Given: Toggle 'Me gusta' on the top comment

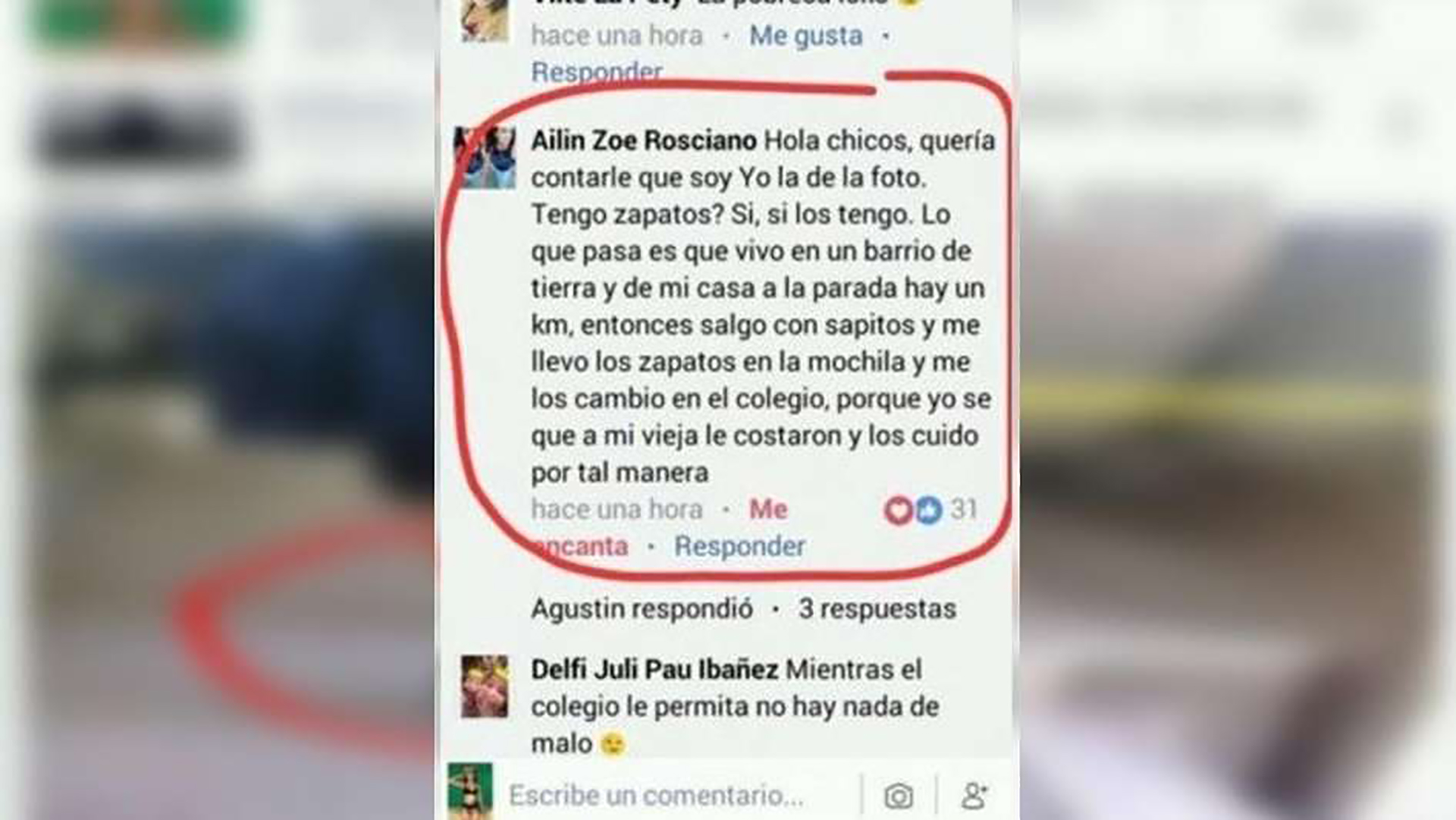Looking at the screenshot, I should click(x=806, y=36).
